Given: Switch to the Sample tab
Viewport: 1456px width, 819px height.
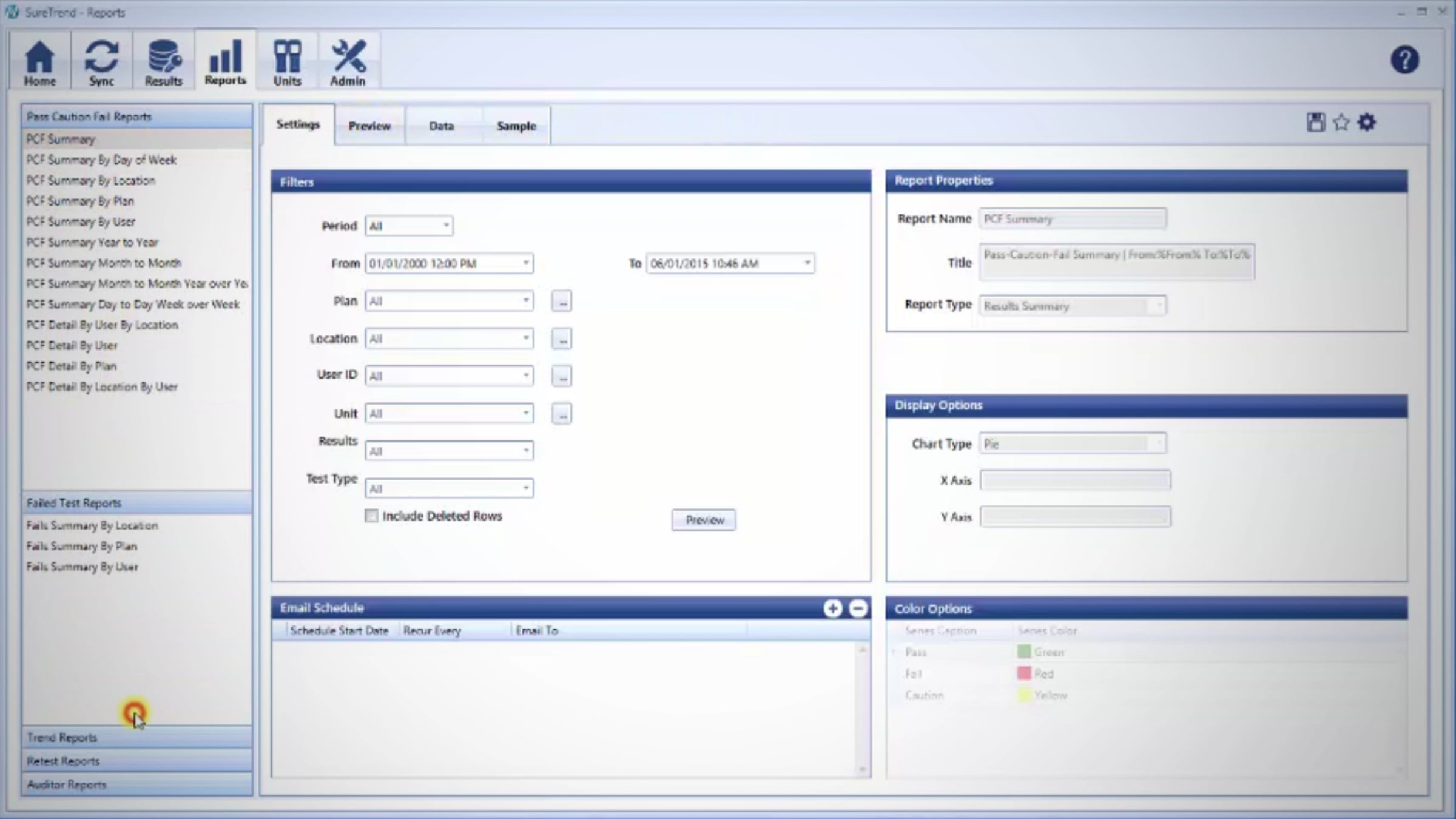Looking at the screenshot, I should point(516,126).
